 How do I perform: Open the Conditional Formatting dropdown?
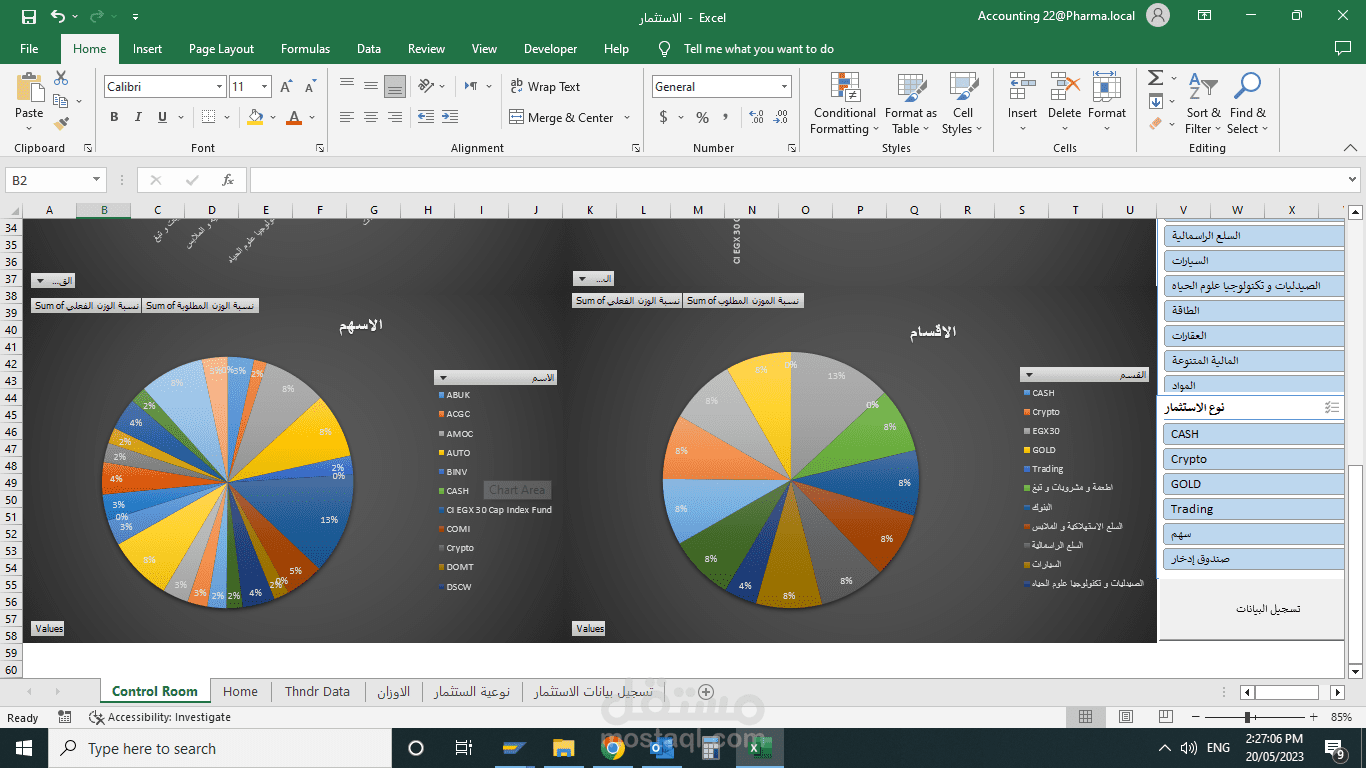click(845, 104)
